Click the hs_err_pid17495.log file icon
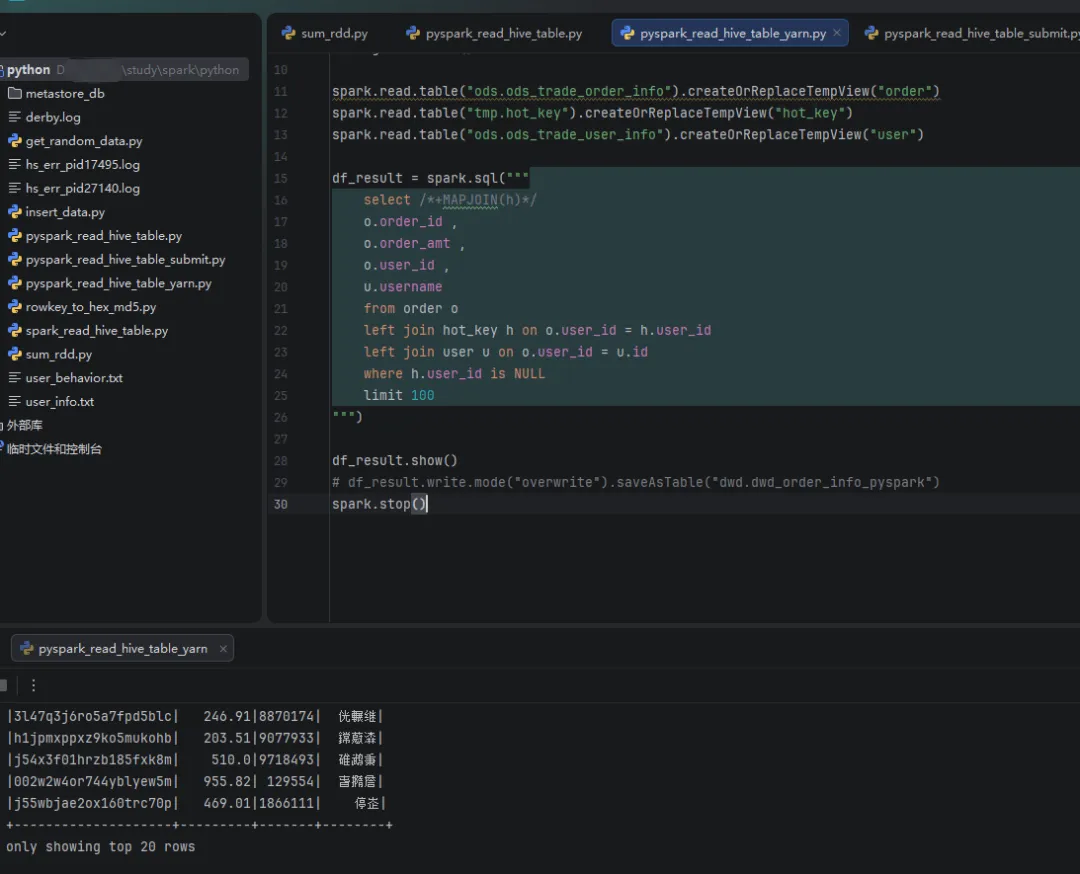1080x874 pixels. point(14,165)
